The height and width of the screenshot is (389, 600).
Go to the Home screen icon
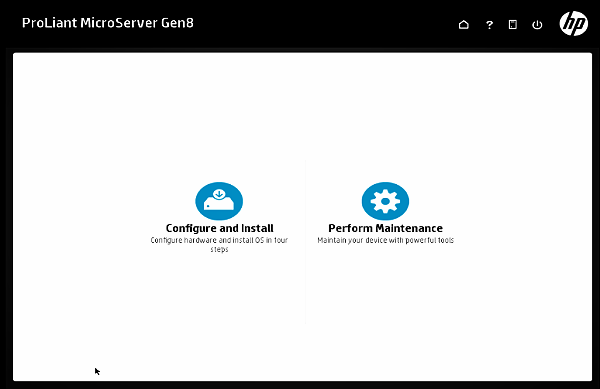(x=463, y=25)
